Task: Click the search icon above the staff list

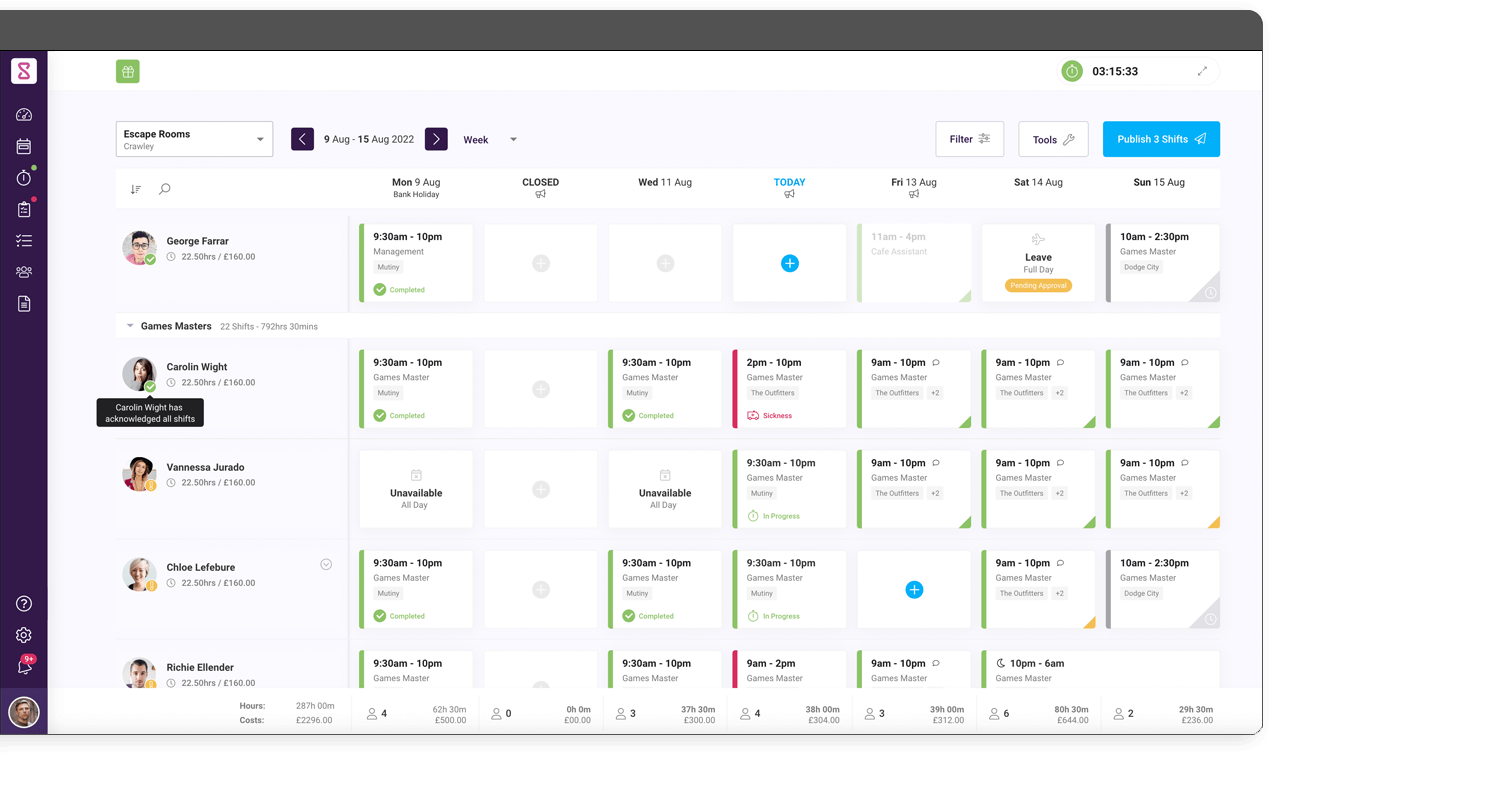Action: click(164, 188)
